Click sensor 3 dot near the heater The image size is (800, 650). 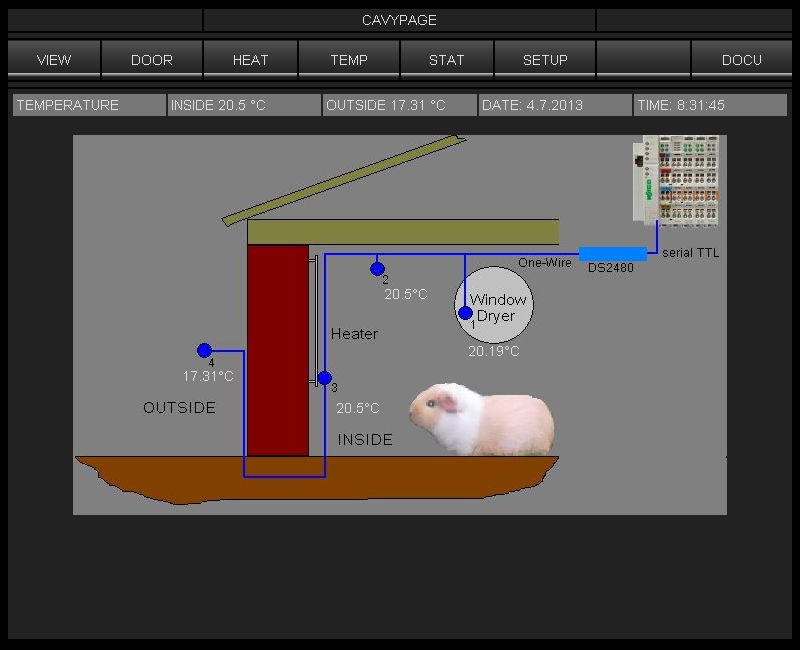point(324,378)
